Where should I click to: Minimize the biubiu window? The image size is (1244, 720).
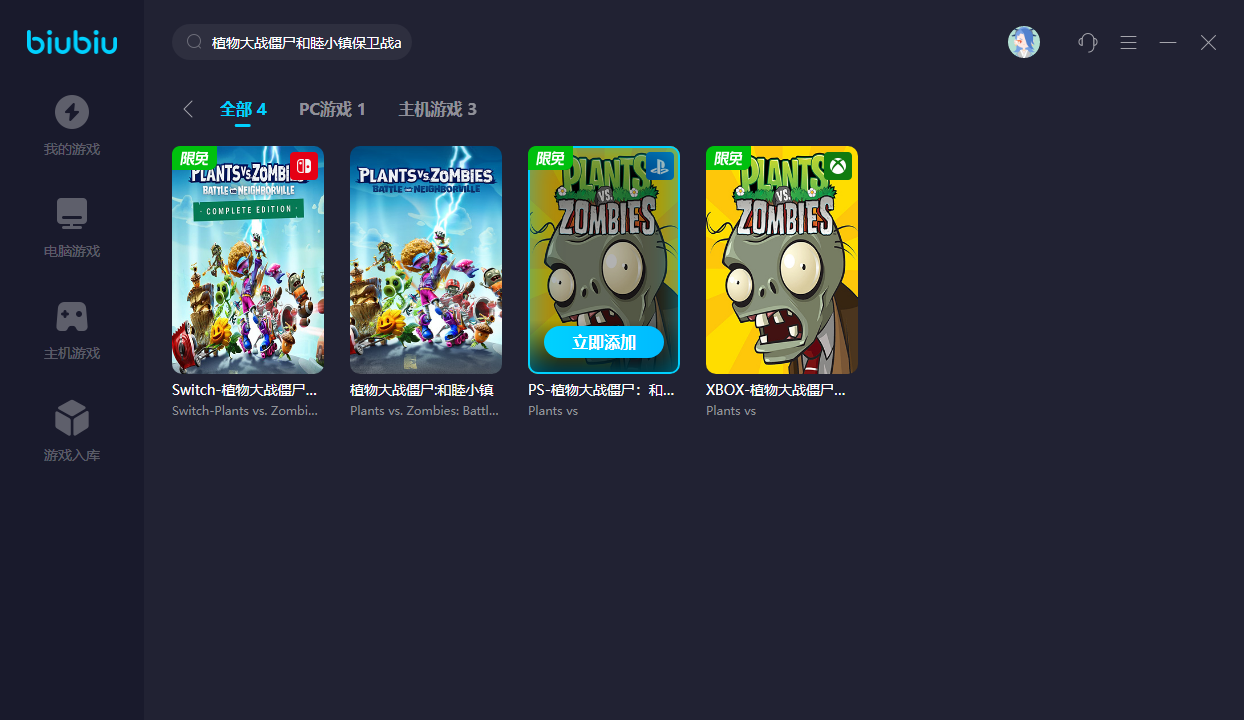point(1168,42)
